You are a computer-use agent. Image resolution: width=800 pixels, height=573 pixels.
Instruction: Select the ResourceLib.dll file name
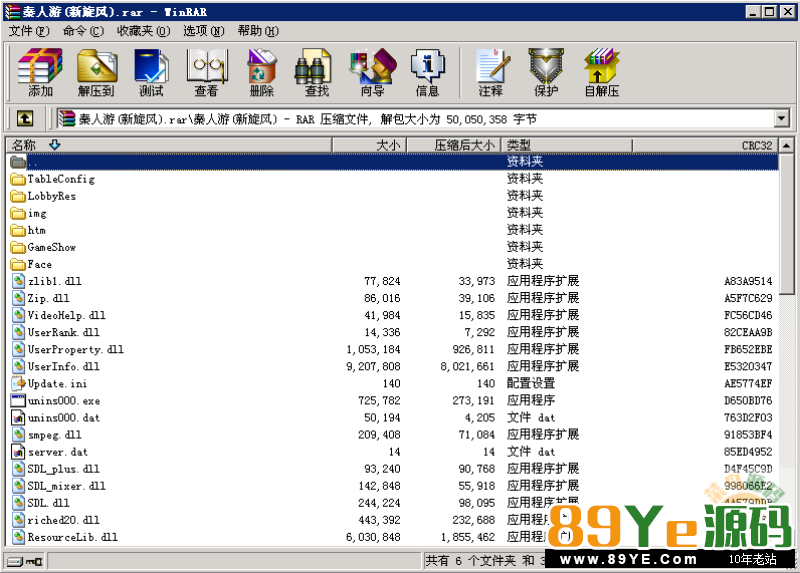point(72,537)
